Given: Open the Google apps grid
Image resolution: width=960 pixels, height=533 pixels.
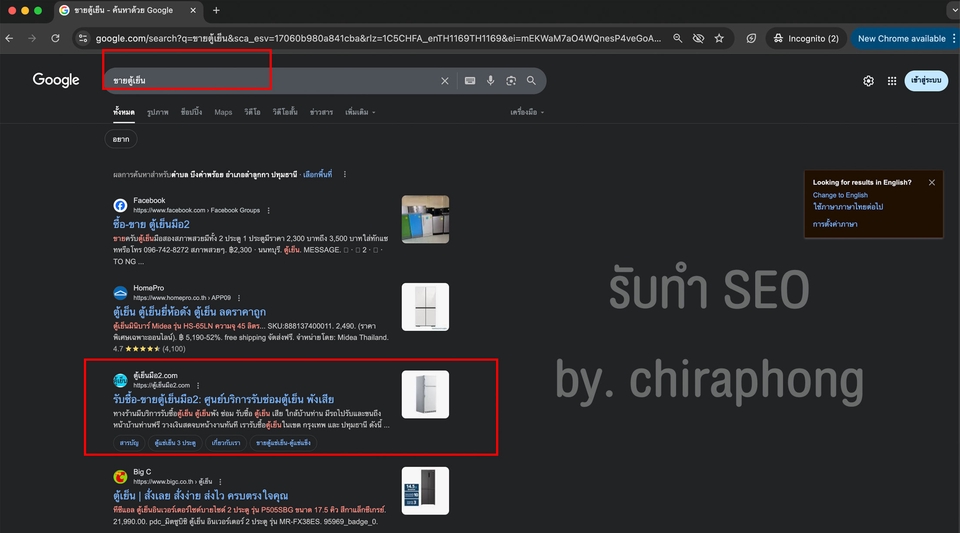Looking at the screenshot, I should point(892,81).
